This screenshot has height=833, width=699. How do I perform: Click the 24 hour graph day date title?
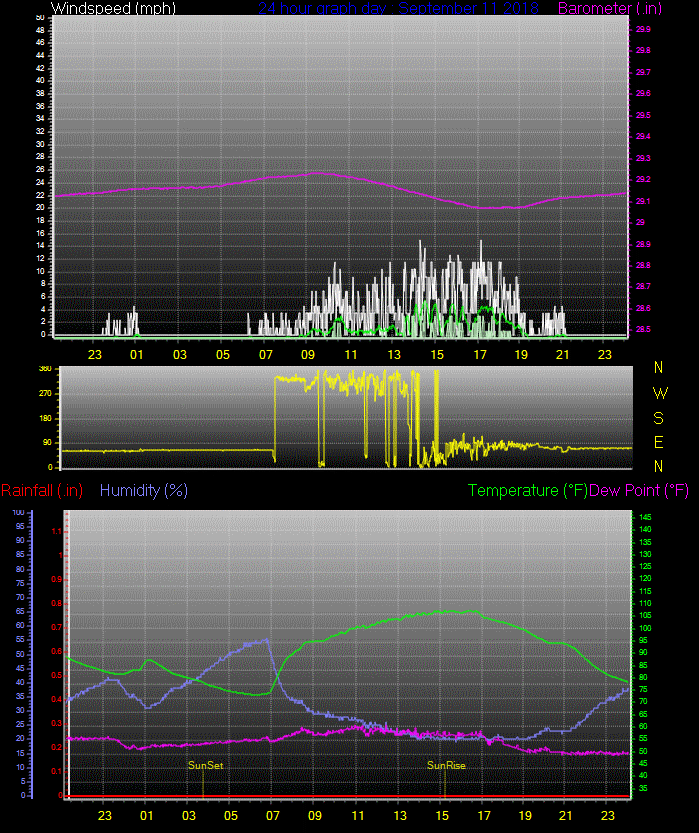(398, 8)
